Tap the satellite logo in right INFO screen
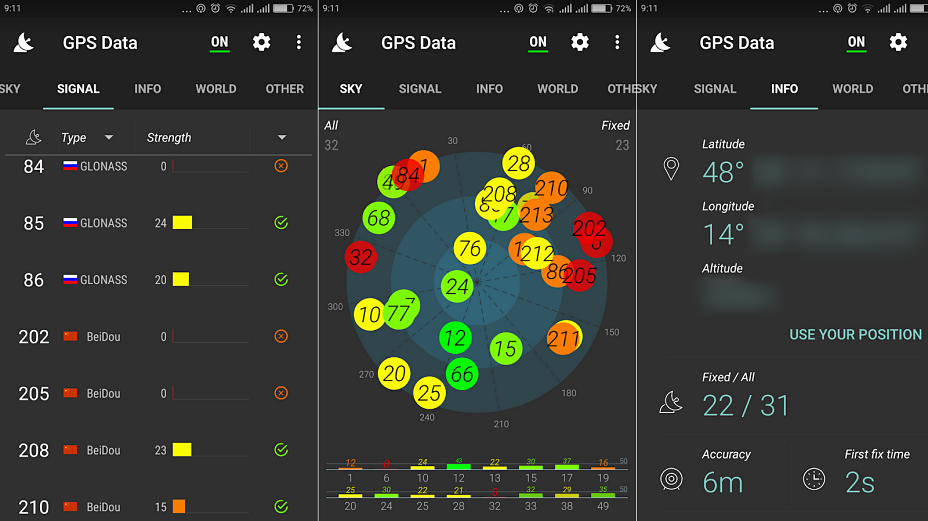The width and height of the screenshot is (928, 521). coord(660,43)
